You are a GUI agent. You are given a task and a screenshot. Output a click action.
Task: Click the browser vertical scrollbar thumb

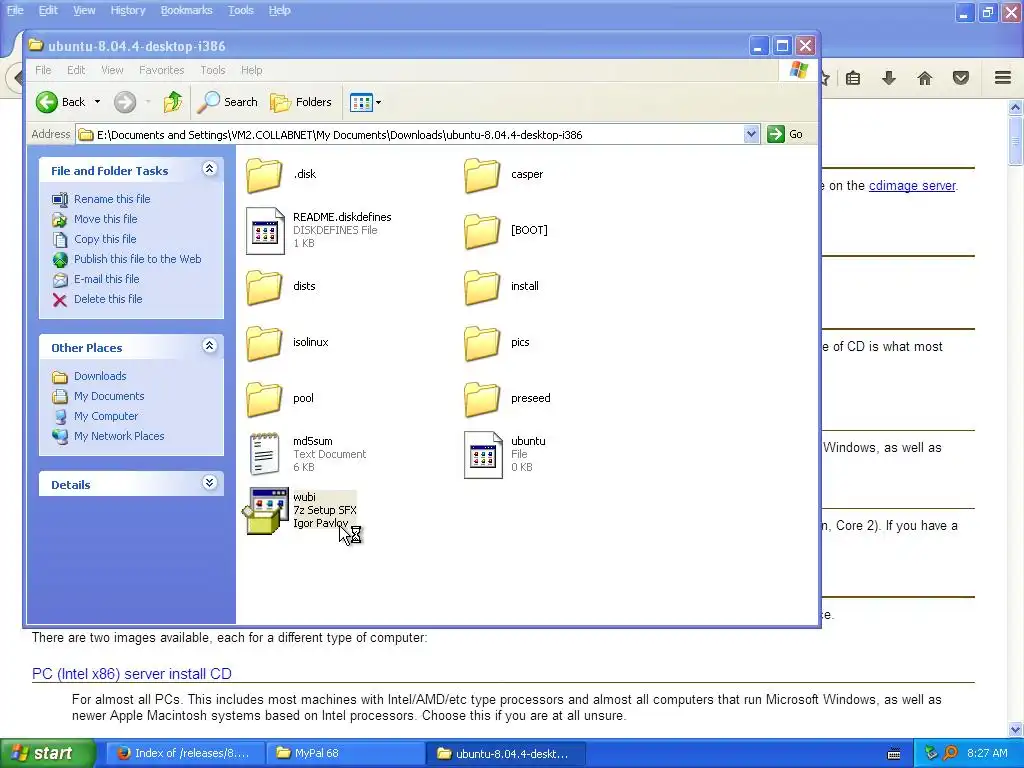coord(1015,140)
